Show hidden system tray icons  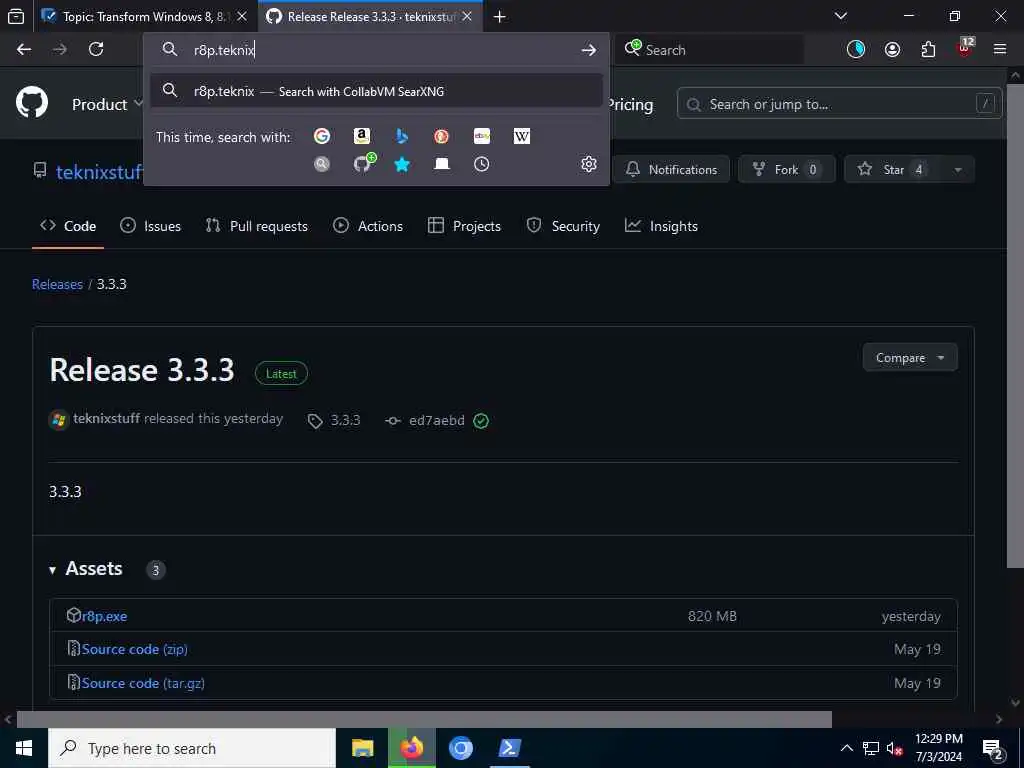click(846, 748)
